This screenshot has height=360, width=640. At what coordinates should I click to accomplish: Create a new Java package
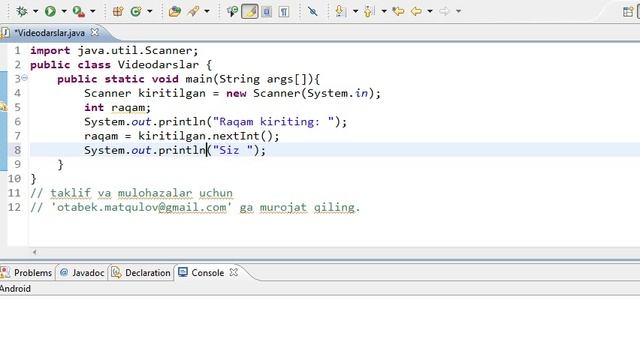(118, 11)
